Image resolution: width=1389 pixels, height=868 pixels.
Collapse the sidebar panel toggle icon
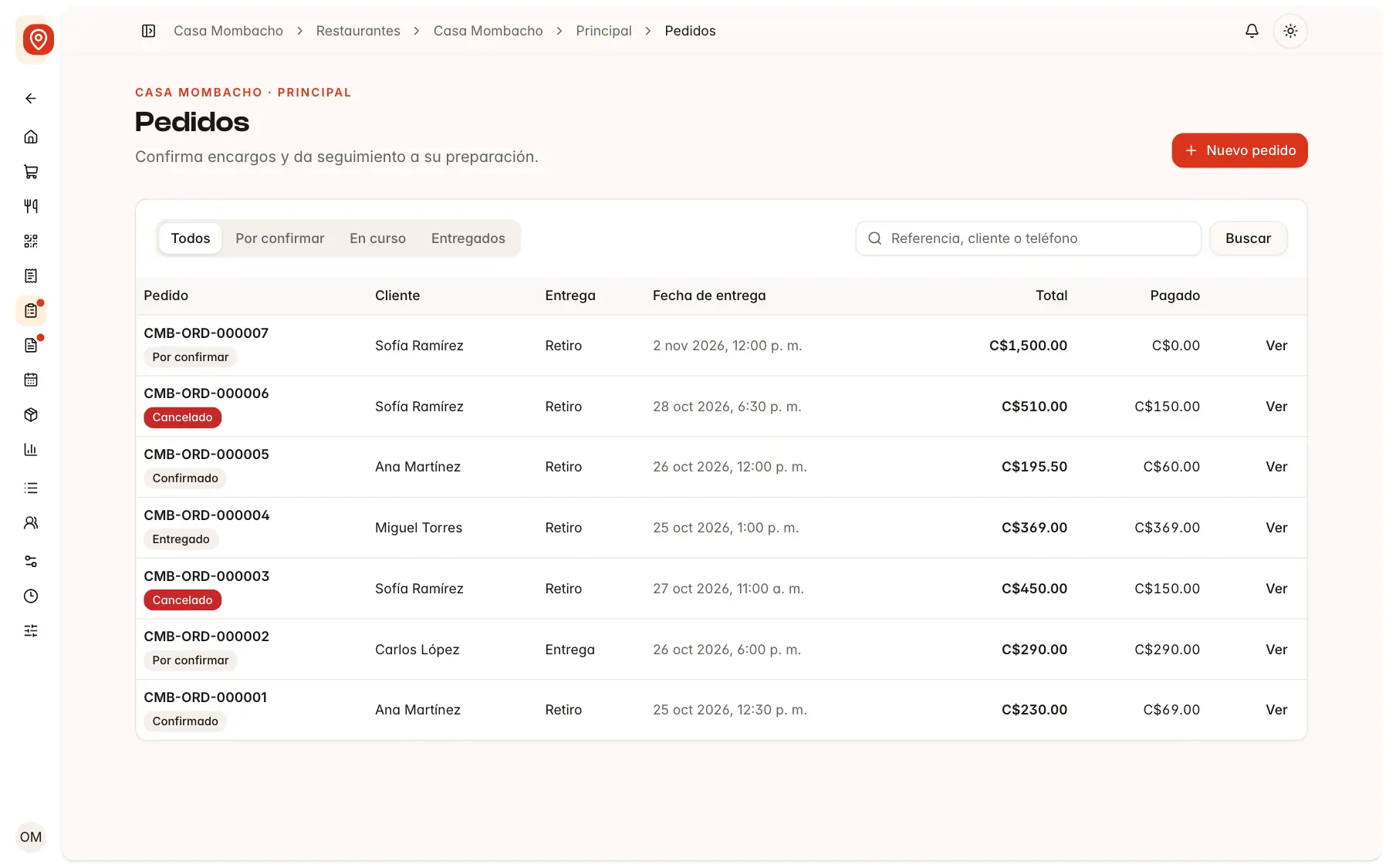pos(149,31)
